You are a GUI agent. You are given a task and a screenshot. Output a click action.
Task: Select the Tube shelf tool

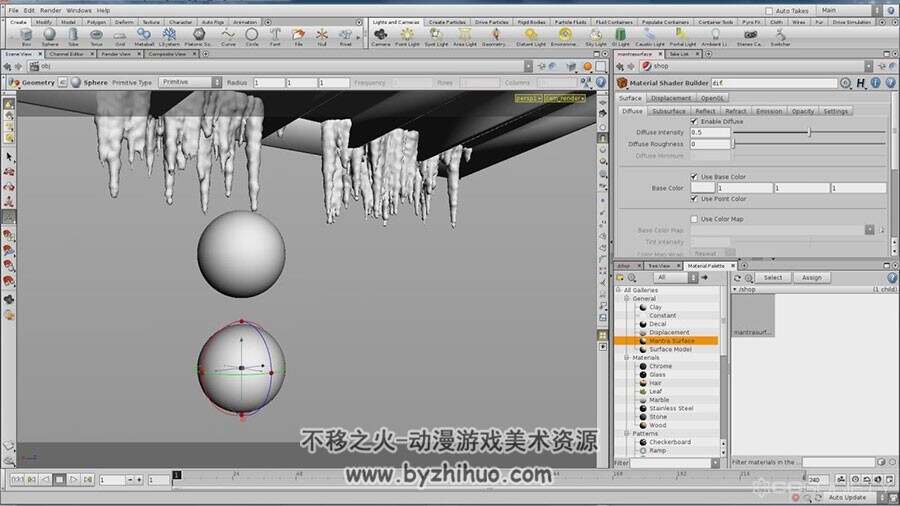point(73,37)
